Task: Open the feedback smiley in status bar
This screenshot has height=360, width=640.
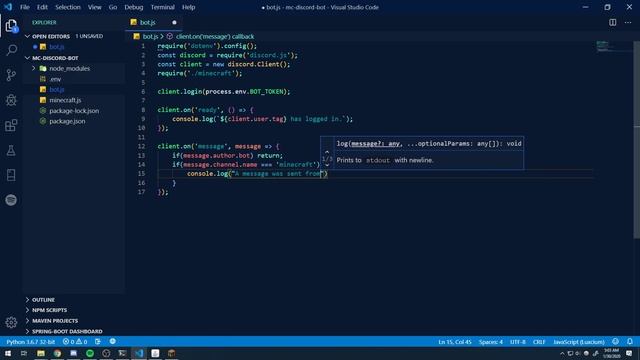Action: pyautogui.click(x=615, y=342)
